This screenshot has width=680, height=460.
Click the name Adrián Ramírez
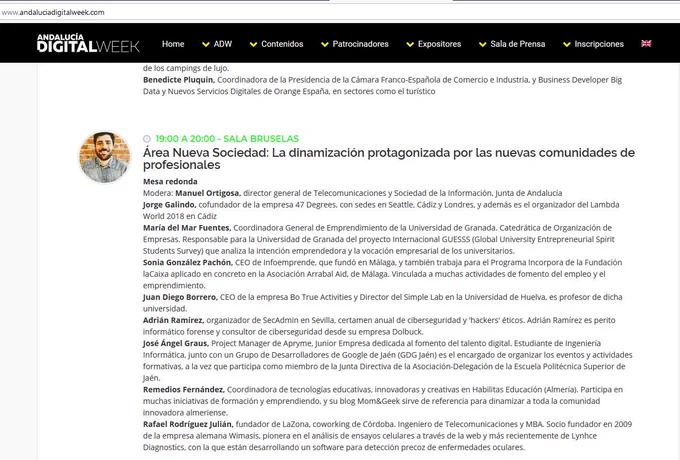[173, 320]
